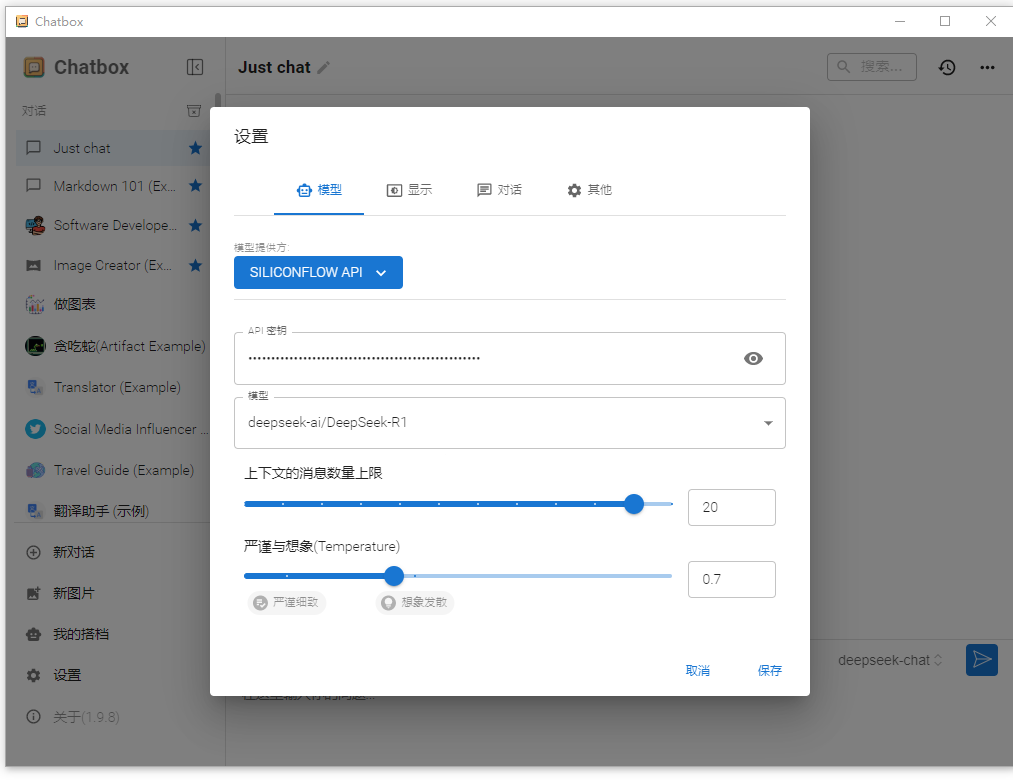
Task: Open the three-dots more menu
Action: (987, 67)
